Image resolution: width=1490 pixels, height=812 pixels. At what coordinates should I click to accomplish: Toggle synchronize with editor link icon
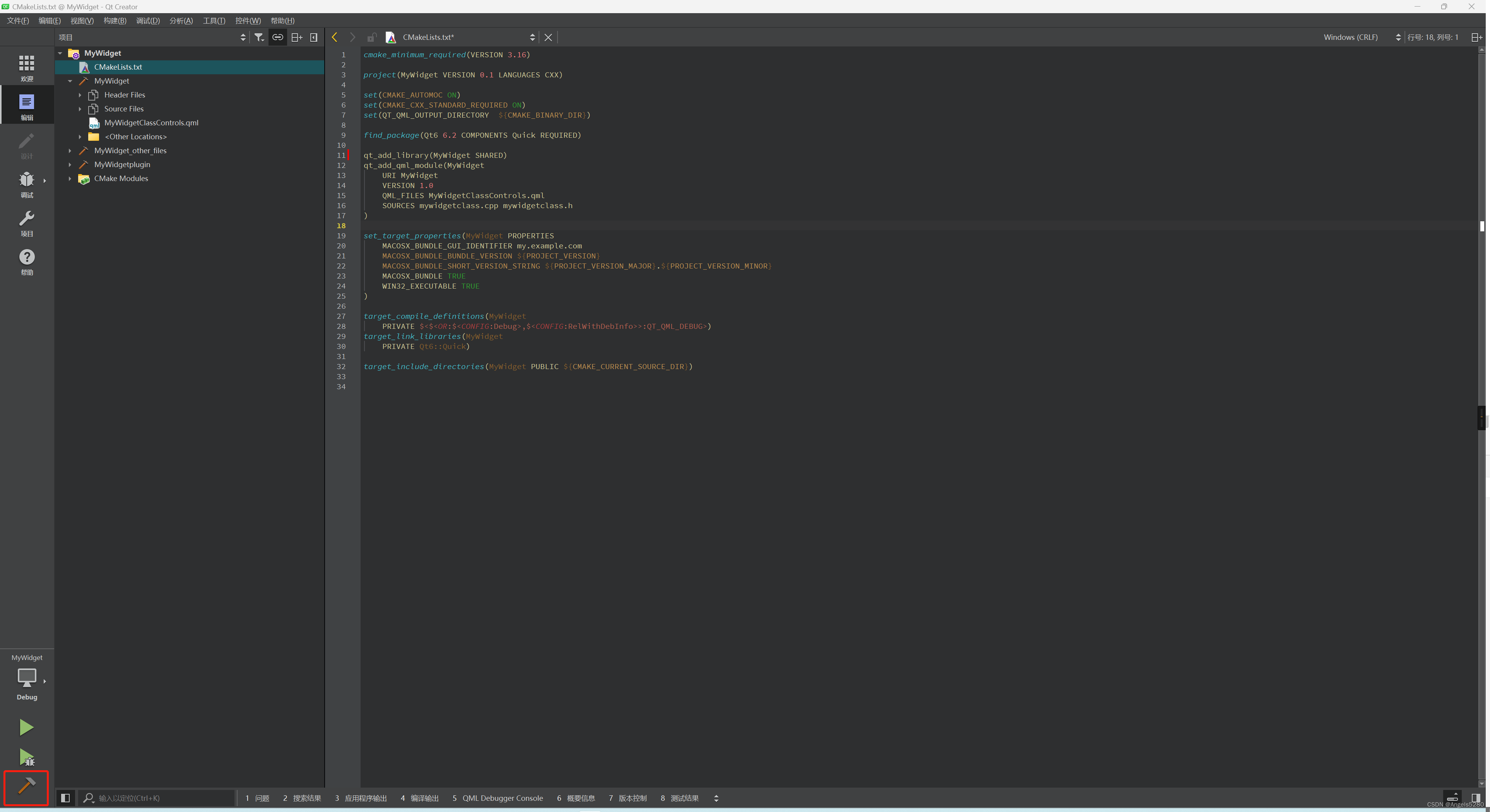click(278, 37)
